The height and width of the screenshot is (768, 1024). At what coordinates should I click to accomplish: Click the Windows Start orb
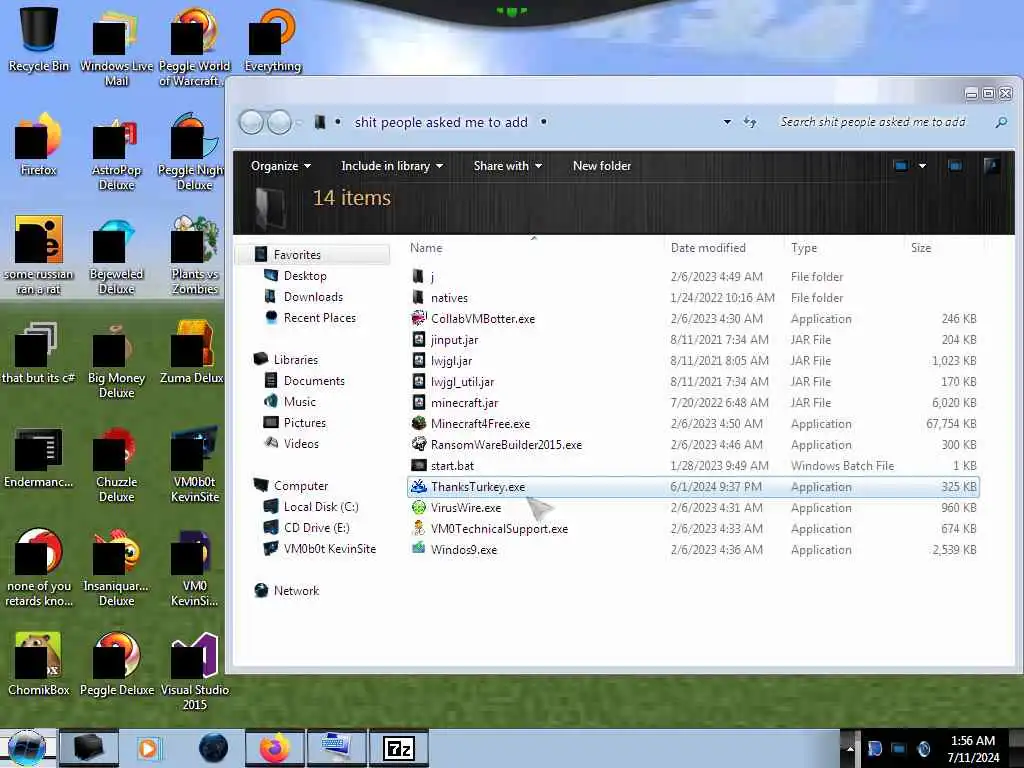pyautogui.click(x=27, y=748)
